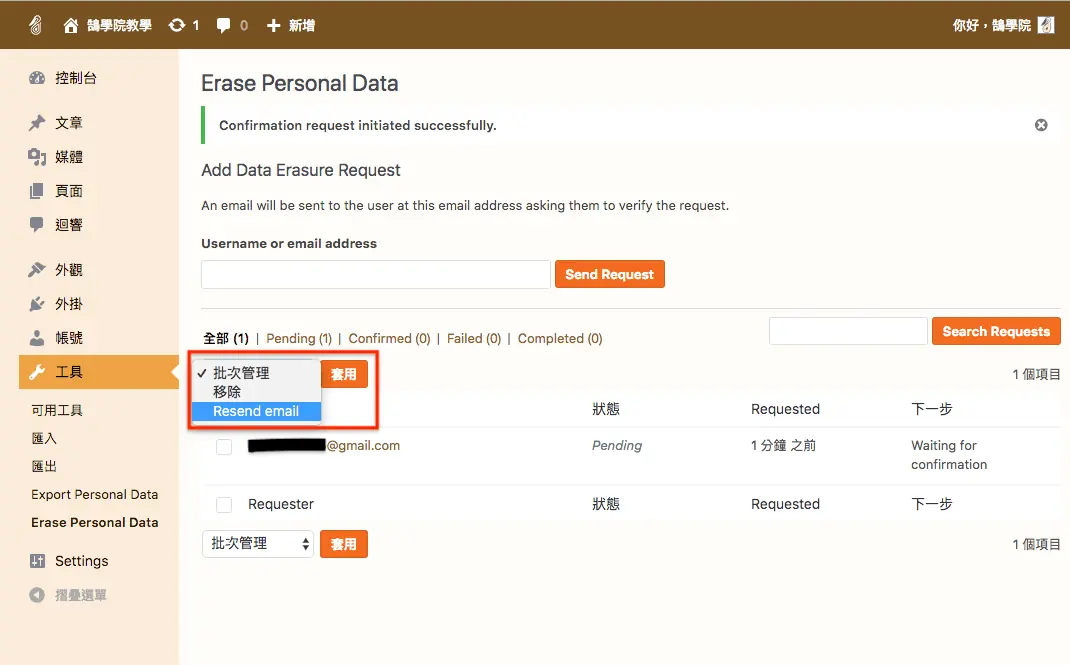Dismiss the confirmation request notice
Image resolution: width=1070 pixels, height=665 pixels.
(1041, 125)
